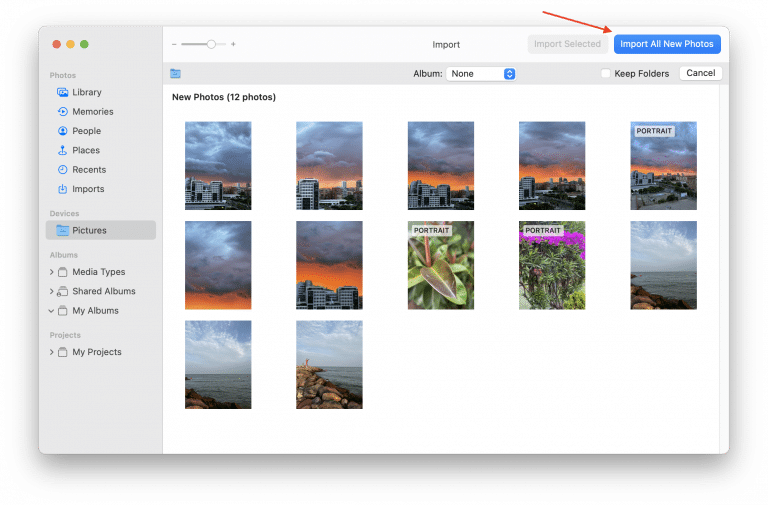Viewport: 768px width, 505px height.
Task: Click the My Projects folder icon
Action: (62, 352)
